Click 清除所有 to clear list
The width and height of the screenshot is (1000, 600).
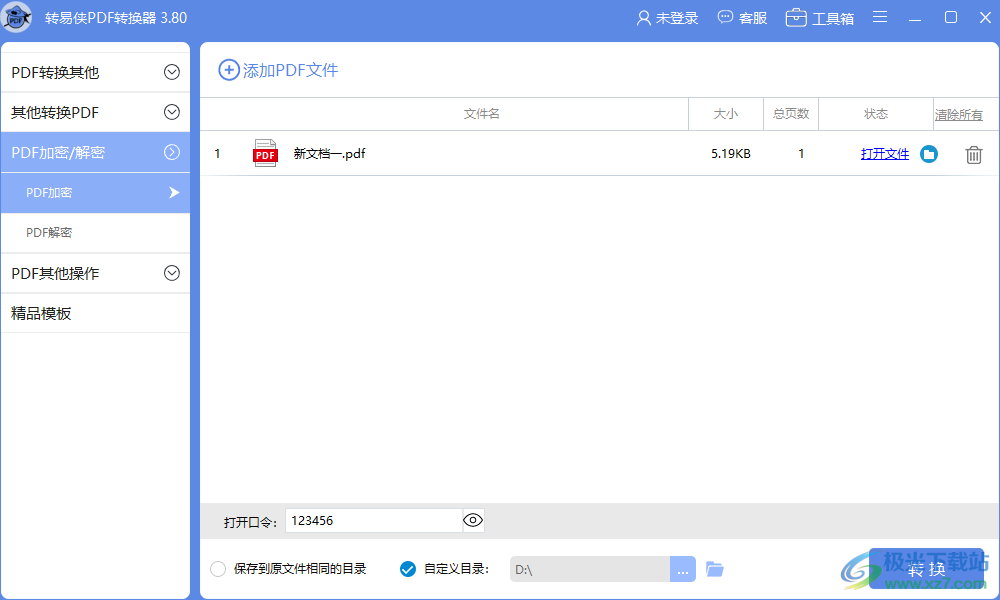point(959,115)
